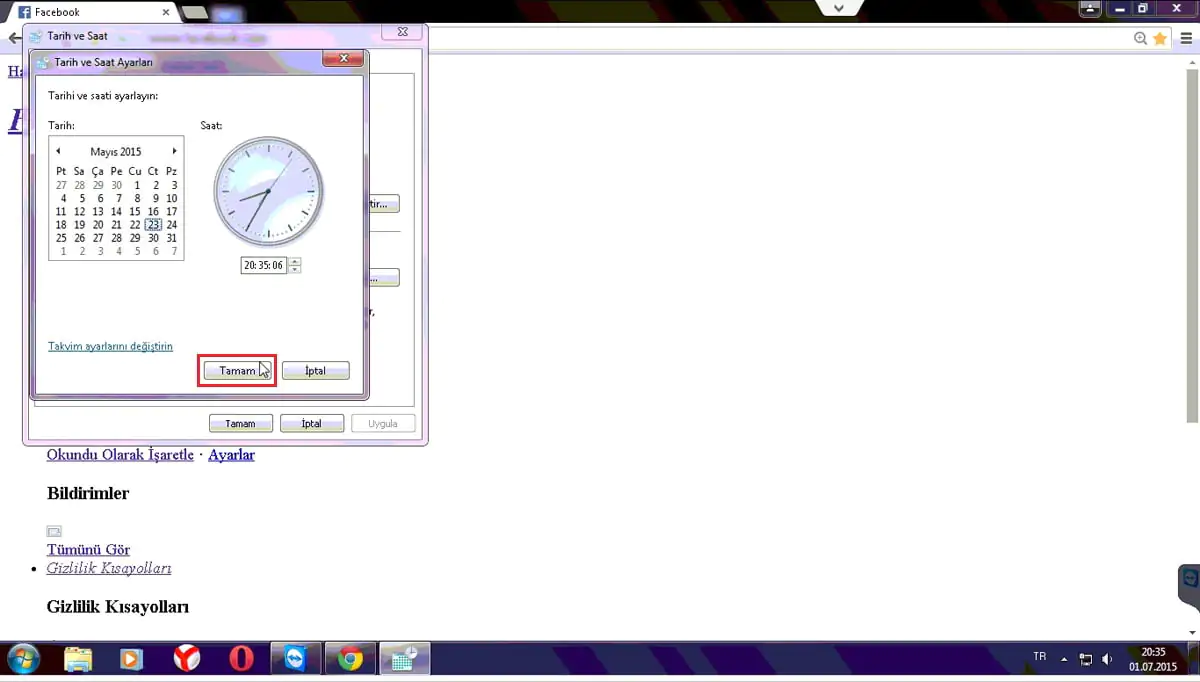Viewport: 1200px width, 682px height.
Task: Click the Windows Start orb
Action: click(22, 660)
